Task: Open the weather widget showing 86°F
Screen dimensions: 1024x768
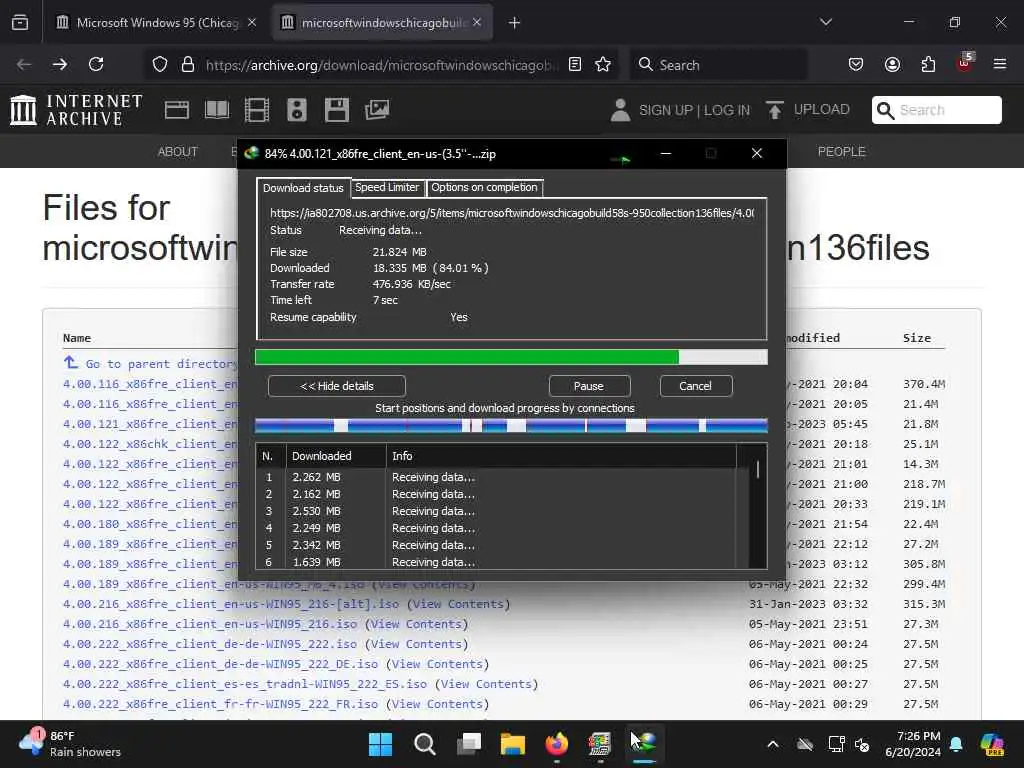Action: [x=71, y=744]
